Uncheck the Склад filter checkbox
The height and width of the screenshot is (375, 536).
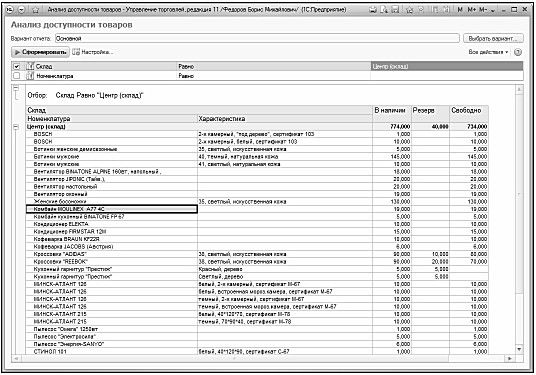16,66
